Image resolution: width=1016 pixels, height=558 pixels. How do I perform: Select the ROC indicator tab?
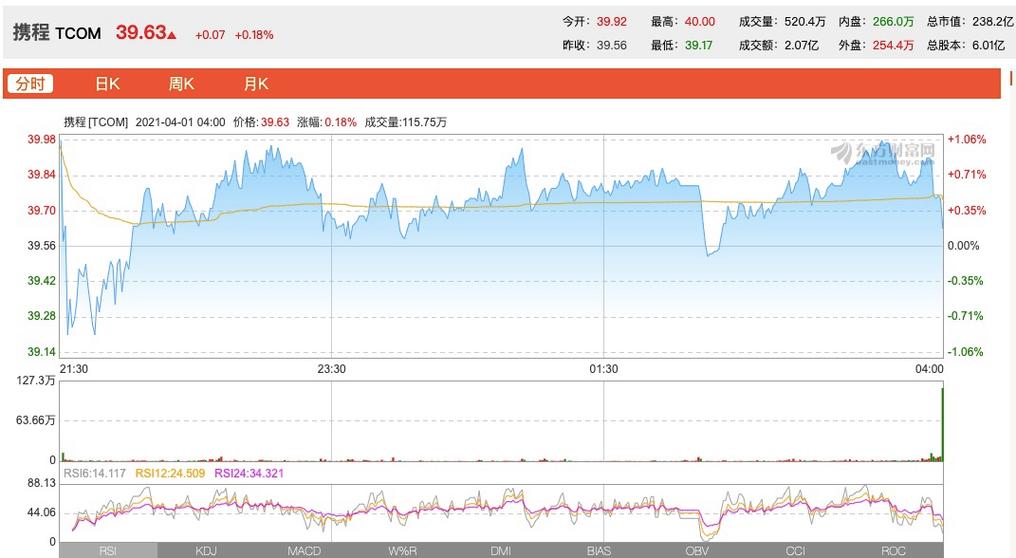click(894, 551)
